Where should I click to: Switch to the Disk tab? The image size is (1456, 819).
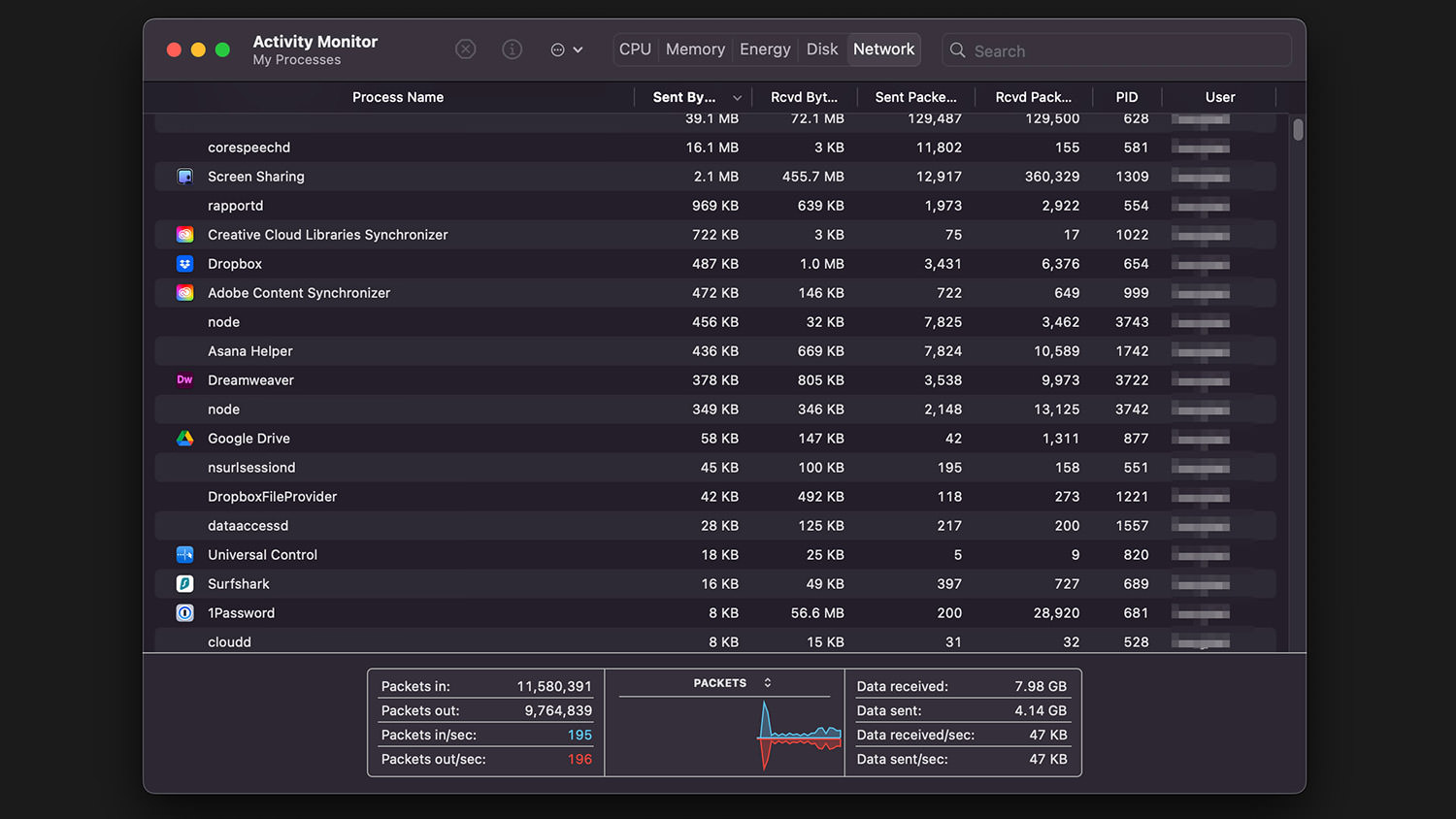tap(822, 49)
